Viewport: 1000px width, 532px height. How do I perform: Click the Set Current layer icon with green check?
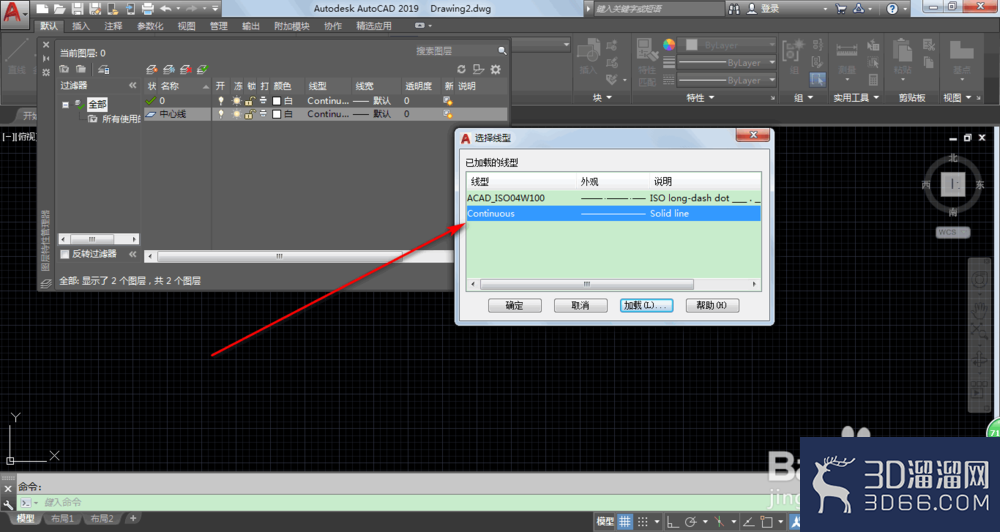click(203, 69)
